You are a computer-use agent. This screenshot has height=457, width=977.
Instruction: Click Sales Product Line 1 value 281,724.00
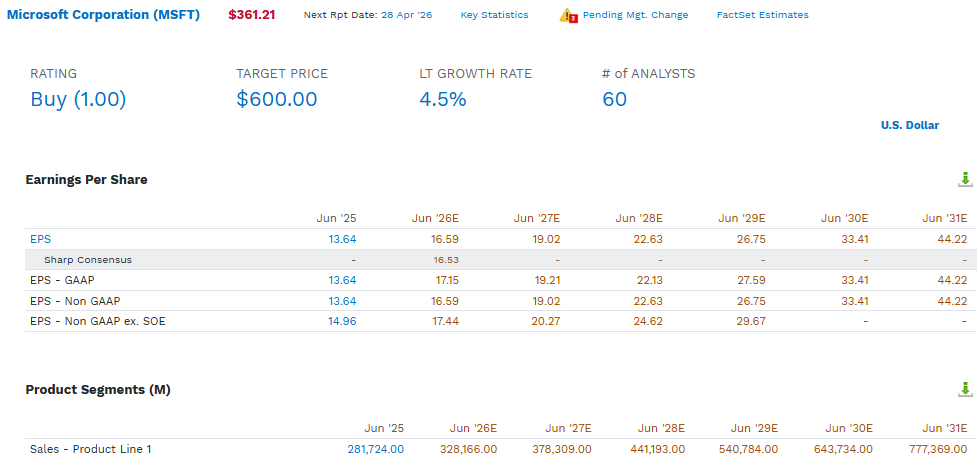(376, 449)
